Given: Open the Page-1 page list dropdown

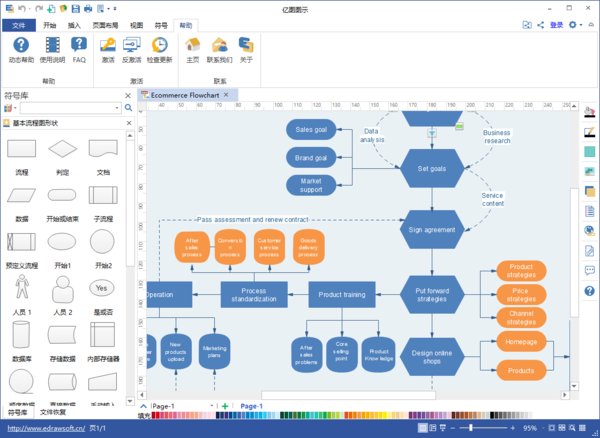Looking at the screenshot, I should (212, 406).
